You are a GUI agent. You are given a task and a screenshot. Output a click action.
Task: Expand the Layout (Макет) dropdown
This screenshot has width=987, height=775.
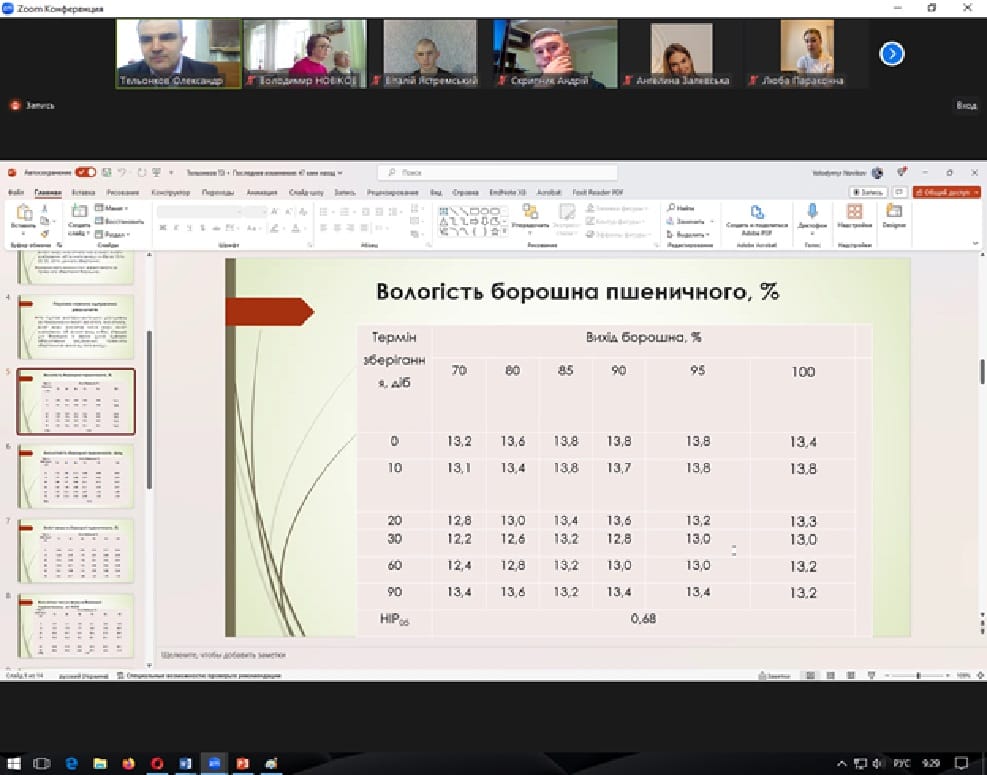click(x=114, y=208)
